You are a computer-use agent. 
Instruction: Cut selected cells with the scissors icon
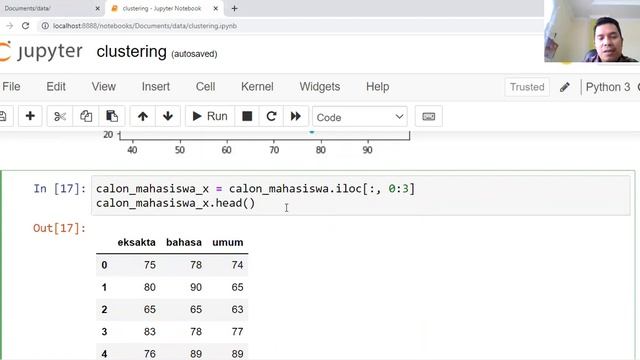coord(60,116)
